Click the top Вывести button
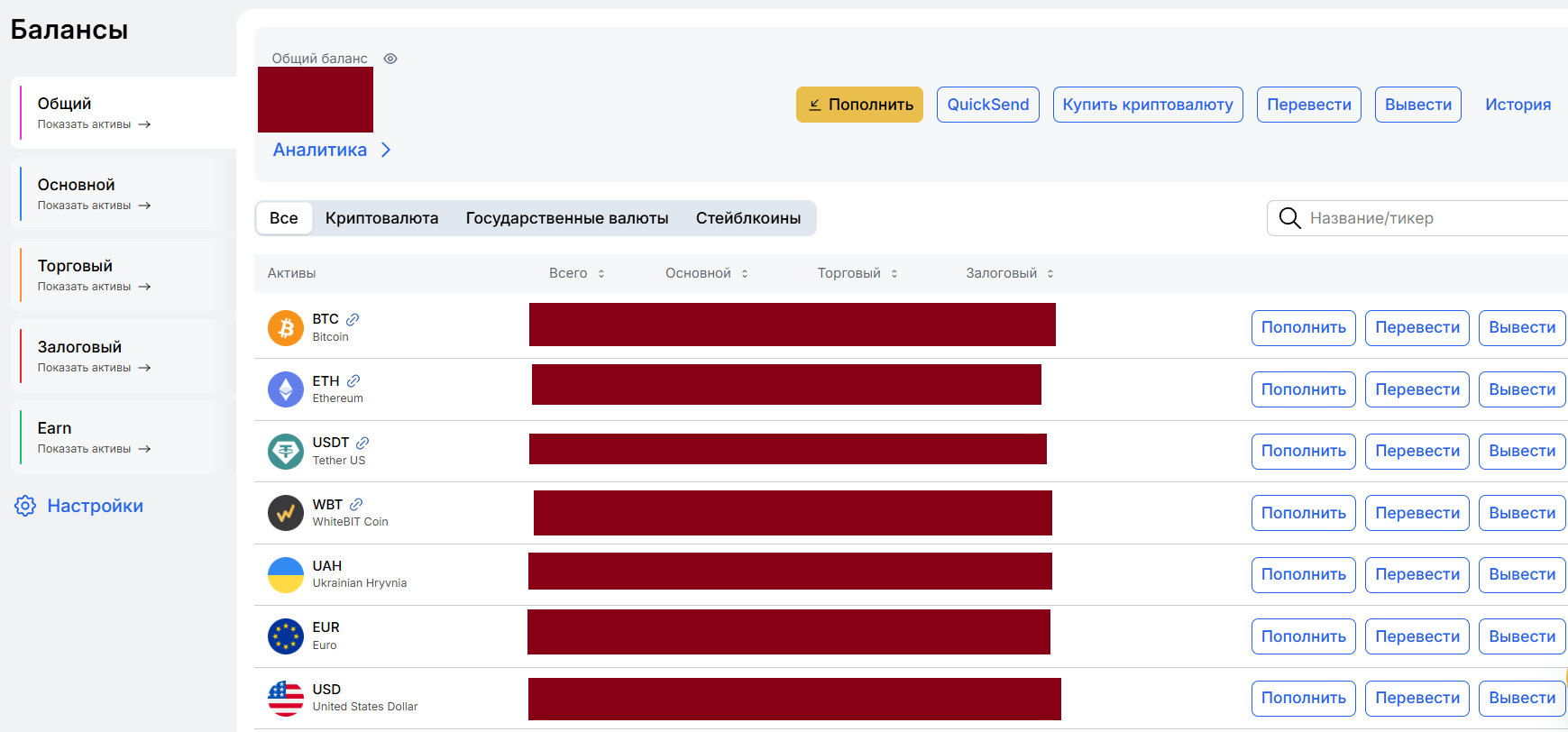 point(1418,105)
